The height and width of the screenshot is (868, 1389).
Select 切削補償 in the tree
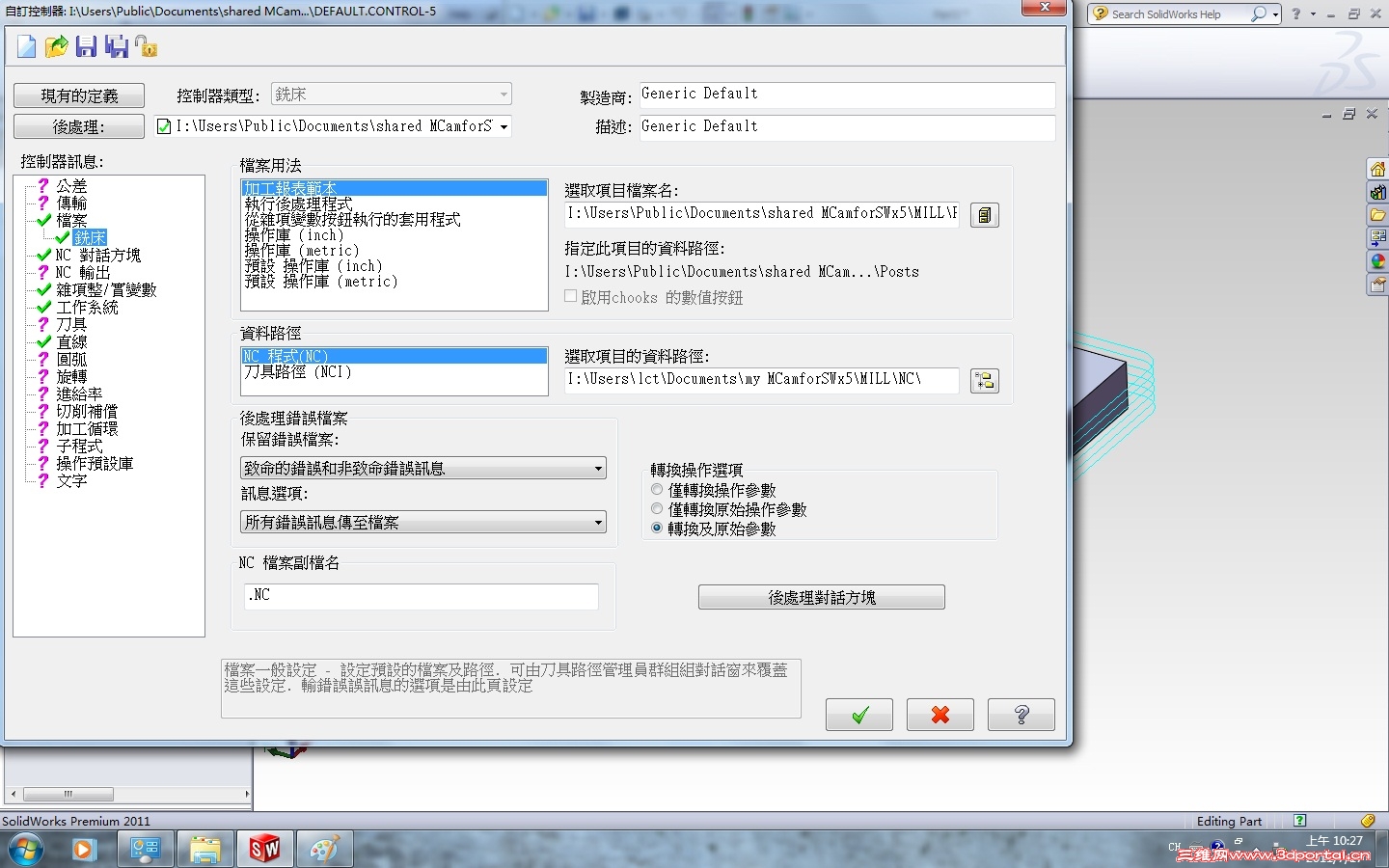tap(87, 411)
